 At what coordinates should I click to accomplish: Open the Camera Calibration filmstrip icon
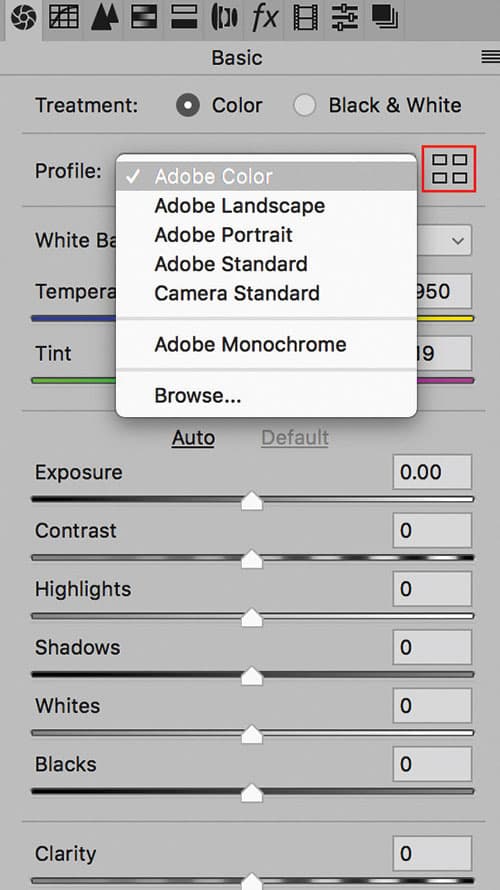click(x=306, y=18)
